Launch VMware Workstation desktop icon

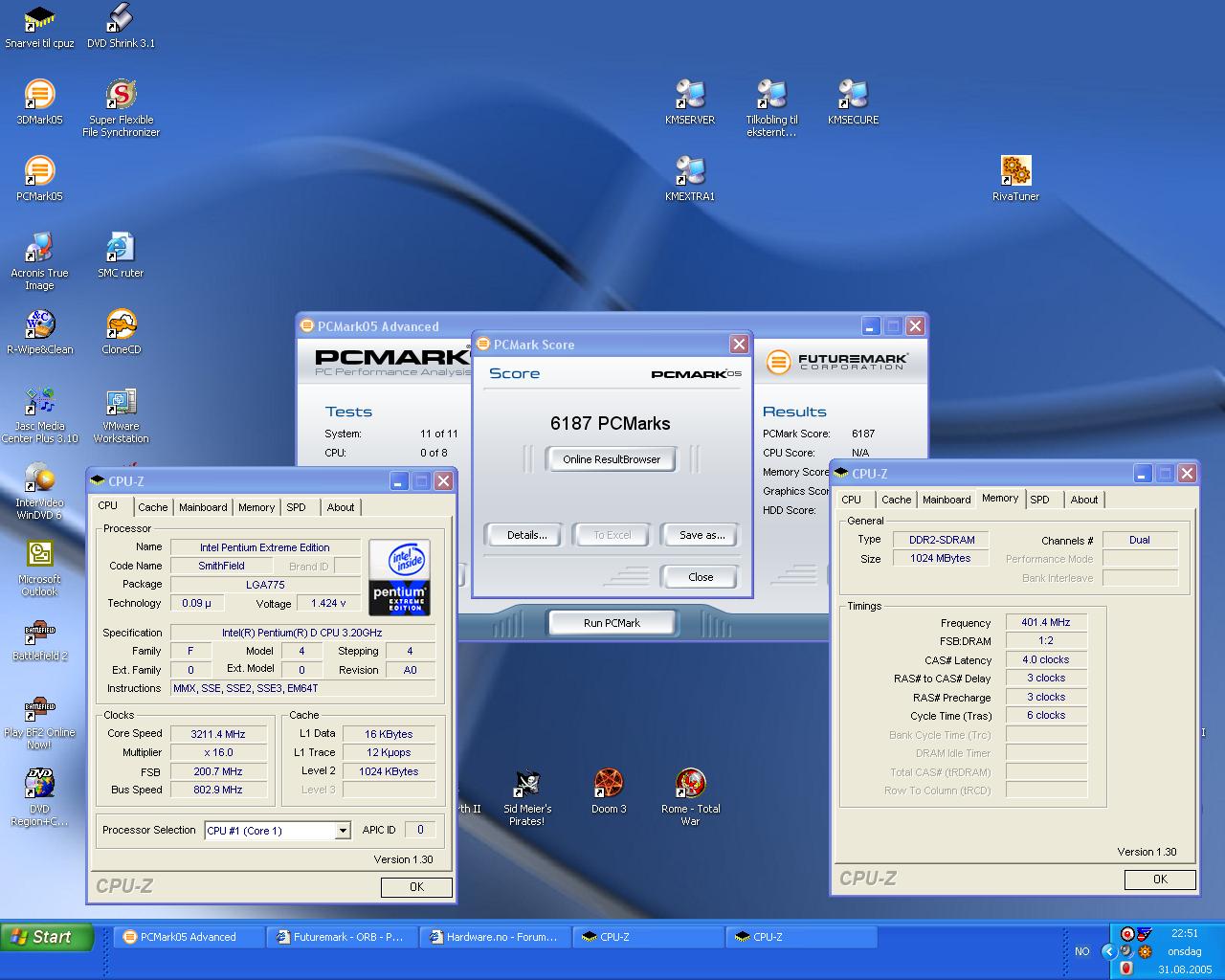pyautogui.click(x=121, y=414)
